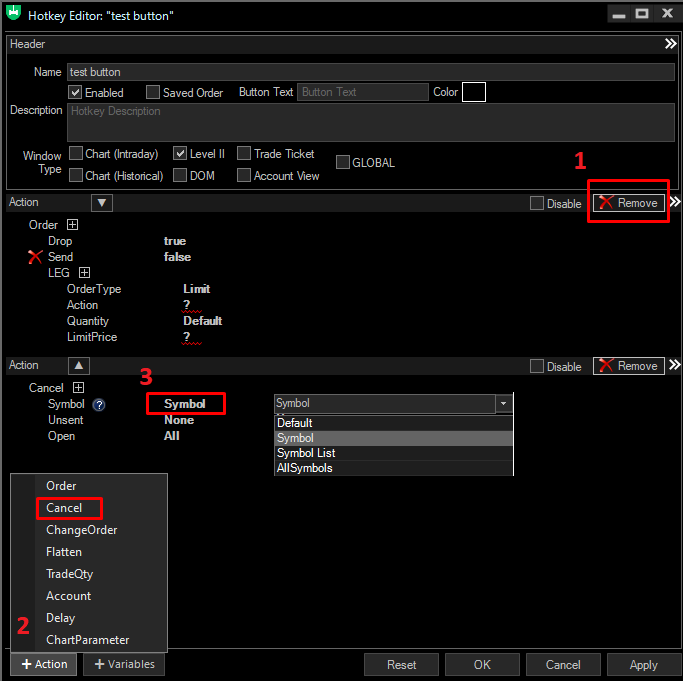Click the Symbol help question mark icon
The height and width of the screenshot is (681, 683).
(99, 405)
